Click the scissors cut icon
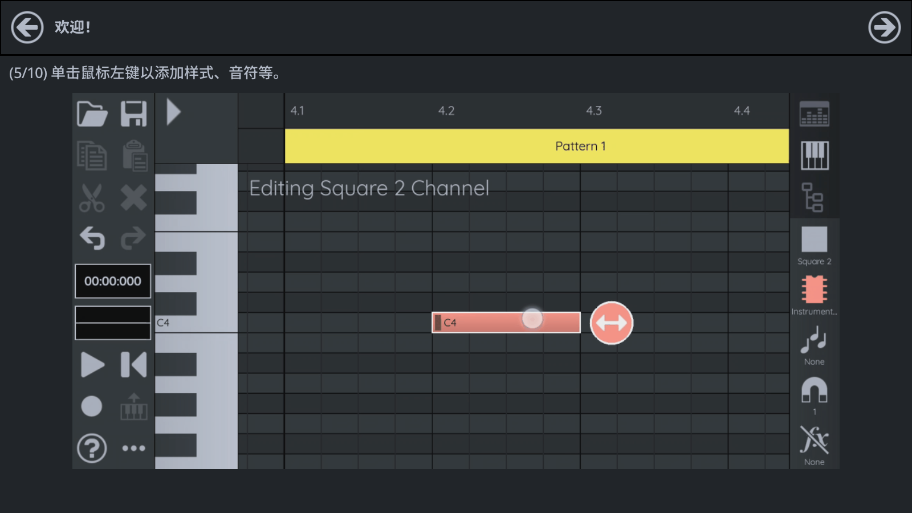 click(x=92, y=198)
